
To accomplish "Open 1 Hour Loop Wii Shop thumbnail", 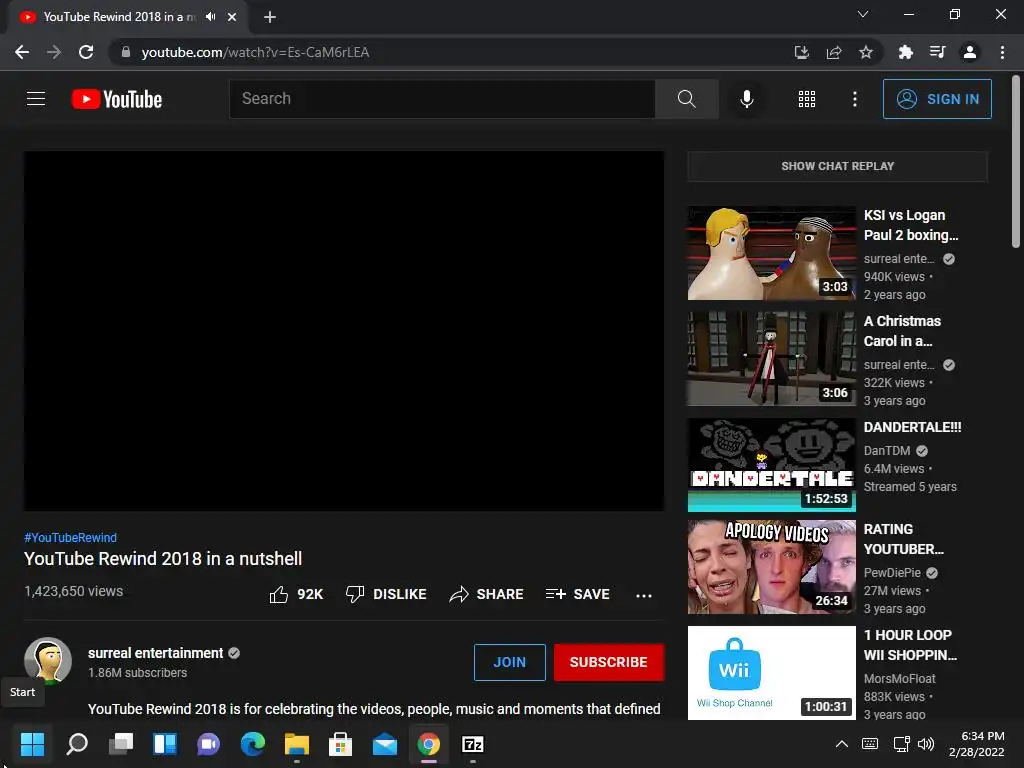I will coord(771,673).
